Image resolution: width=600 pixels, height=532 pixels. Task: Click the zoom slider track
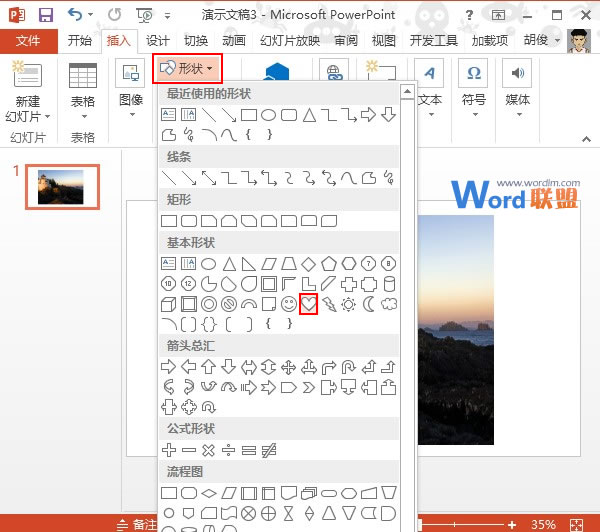463,525
